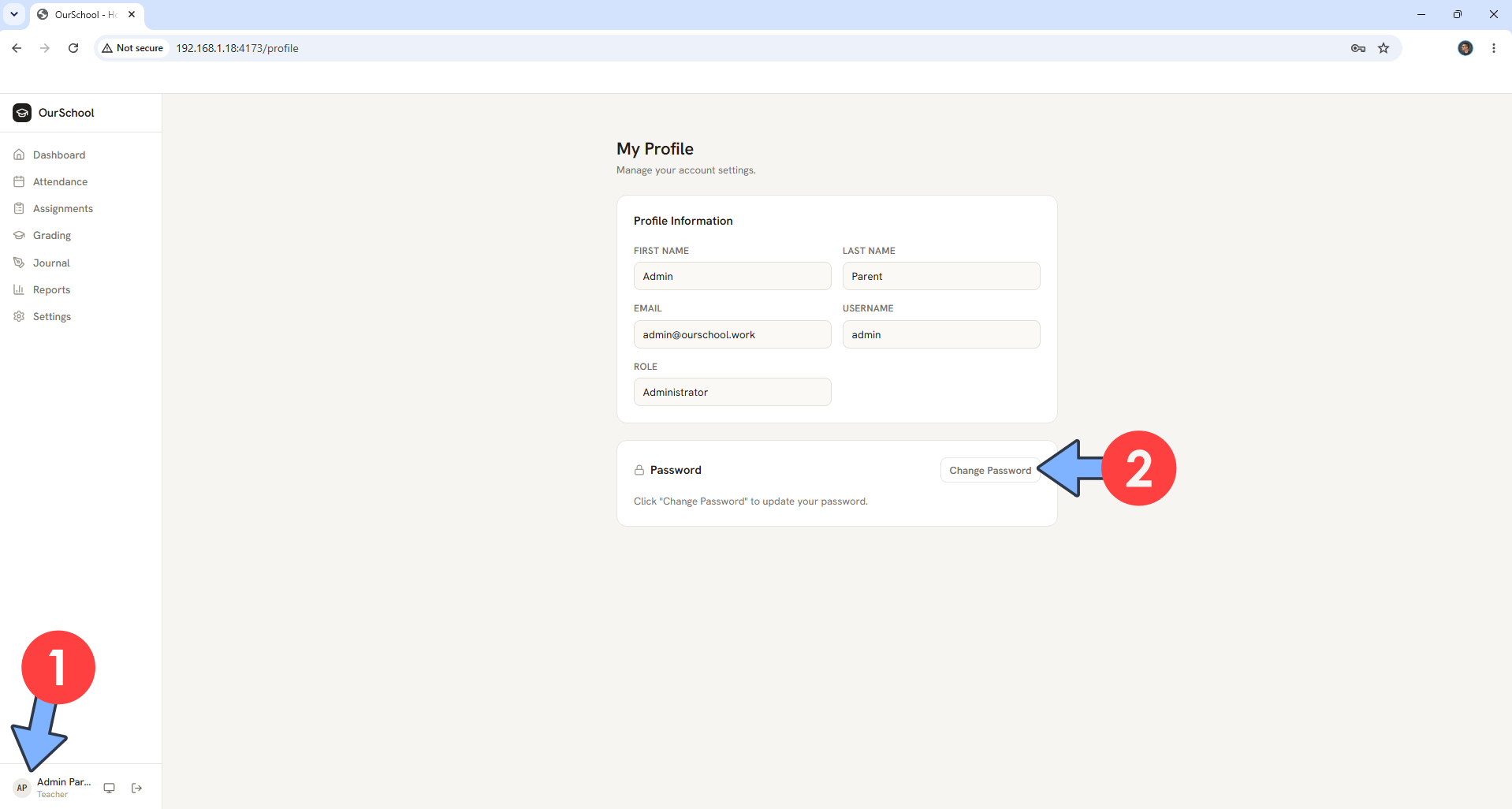Click the OurSchool brand name

66,113
